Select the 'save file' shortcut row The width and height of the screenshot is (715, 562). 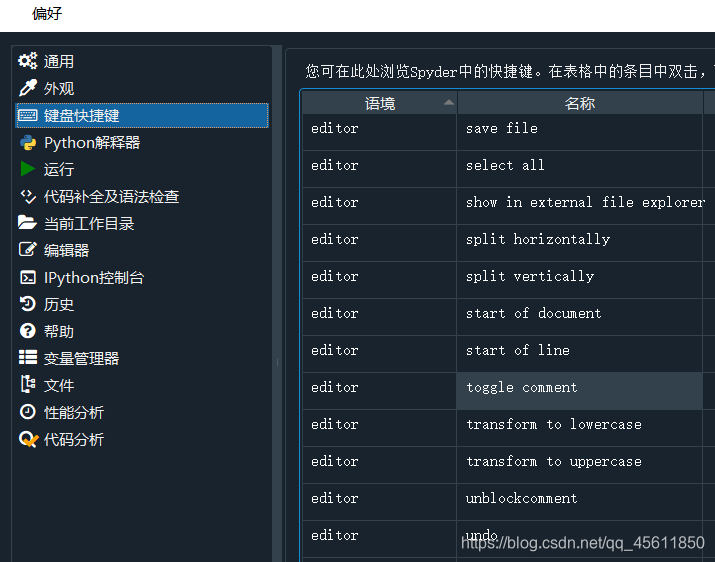(x=508, y=132)
